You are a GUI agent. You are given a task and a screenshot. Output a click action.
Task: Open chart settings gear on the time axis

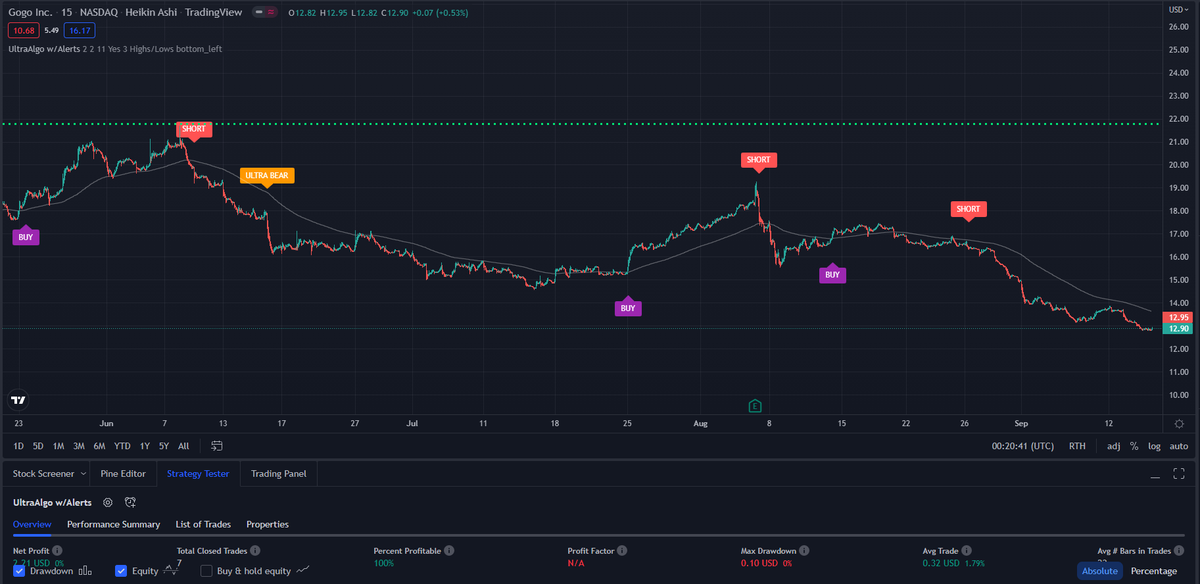tap(1179, 424)
